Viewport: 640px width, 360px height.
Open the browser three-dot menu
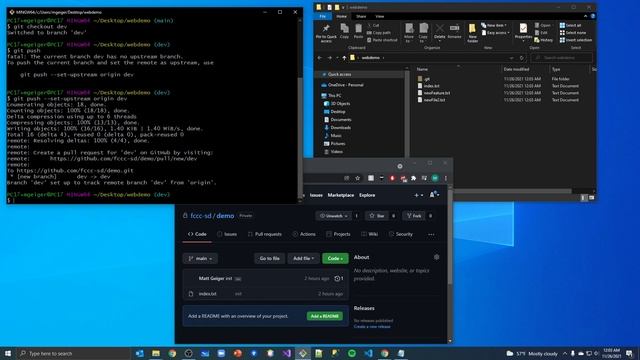pyautogui.click(x=446, y=178)
